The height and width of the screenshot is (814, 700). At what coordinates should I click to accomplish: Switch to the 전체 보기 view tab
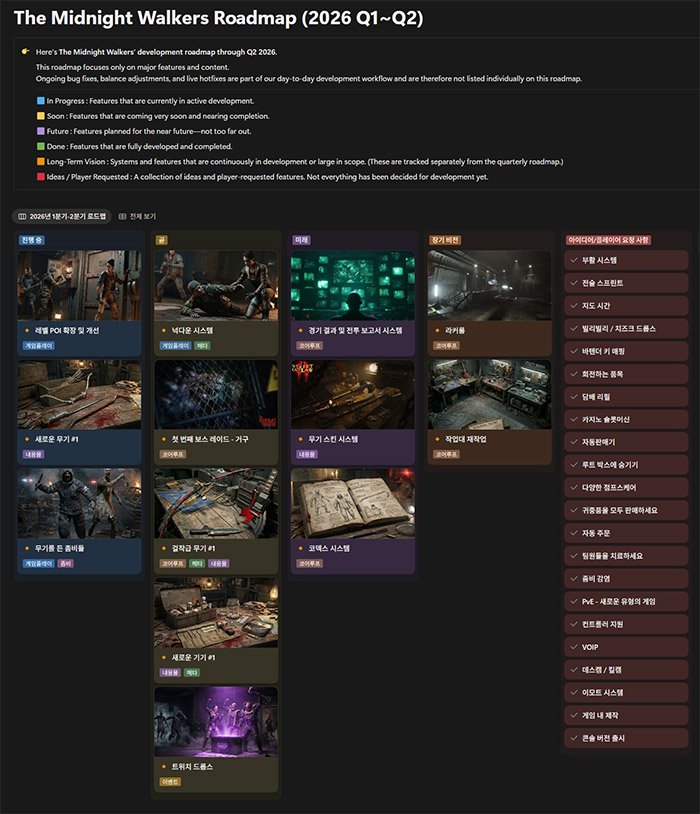[137, 216]
